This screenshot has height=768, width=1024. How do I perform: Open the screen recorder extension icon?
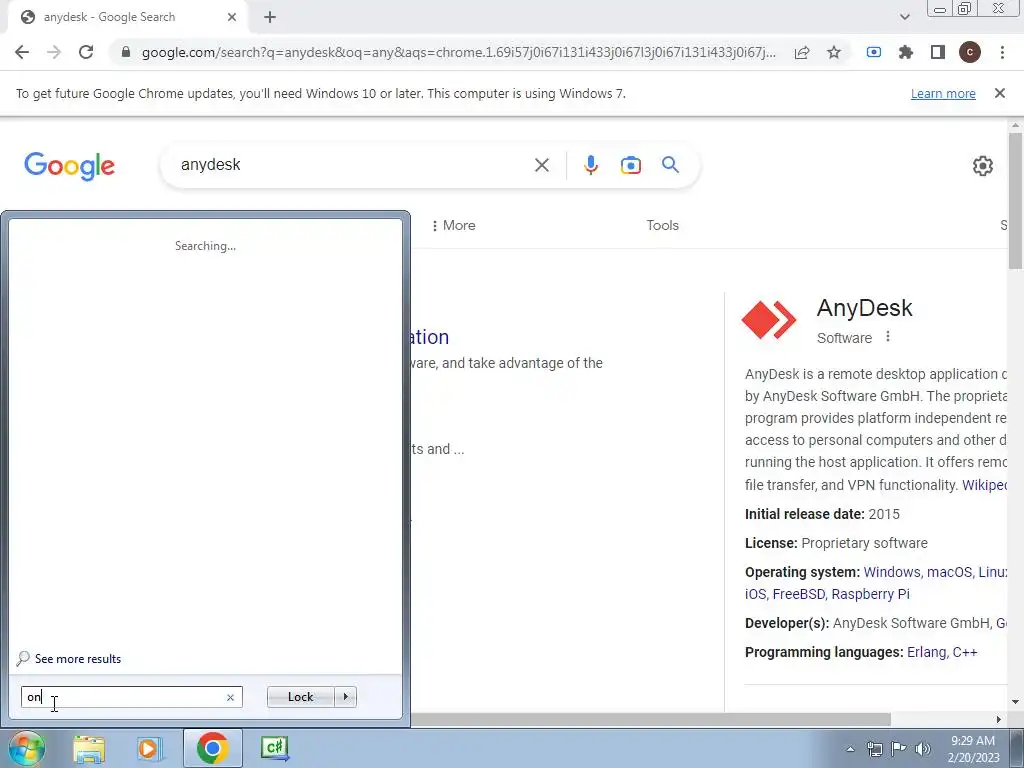tap(874, 52)
